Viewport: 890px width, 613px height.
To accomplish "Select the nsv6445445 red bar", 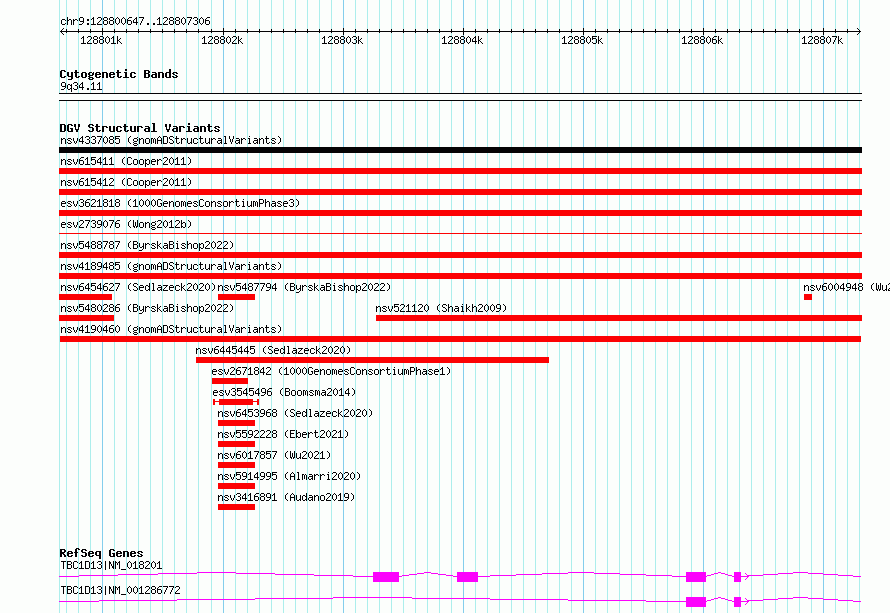I will click(x=372, y=360).
